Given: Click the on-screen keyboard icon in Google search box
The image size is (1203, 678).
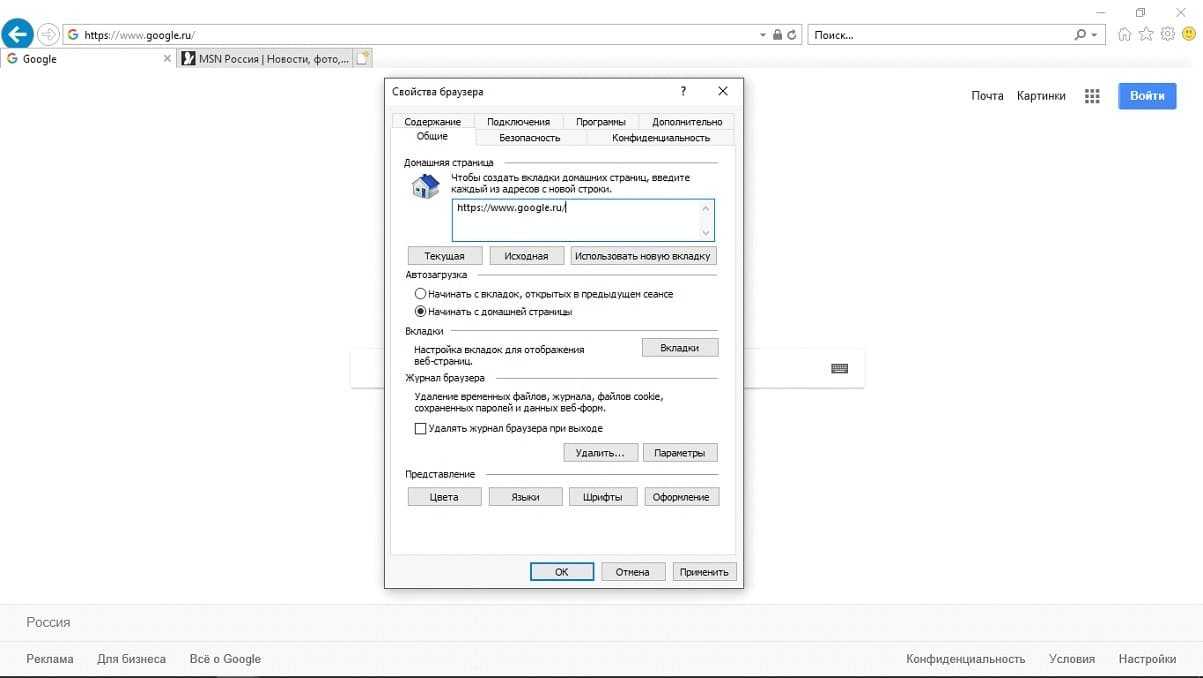Looking at the screenshot, I should [x=839, y=369].
